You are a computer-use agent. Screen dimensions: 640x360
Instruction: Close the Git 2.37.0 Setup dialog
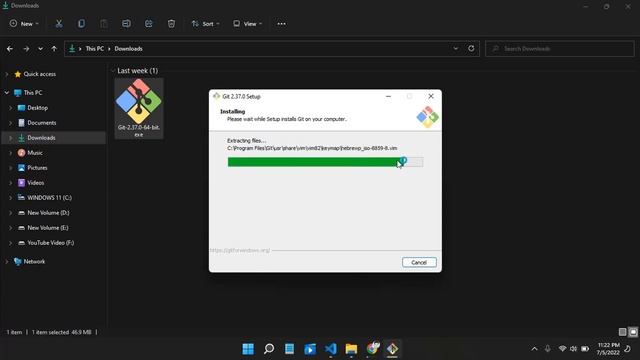pos(431,96)
